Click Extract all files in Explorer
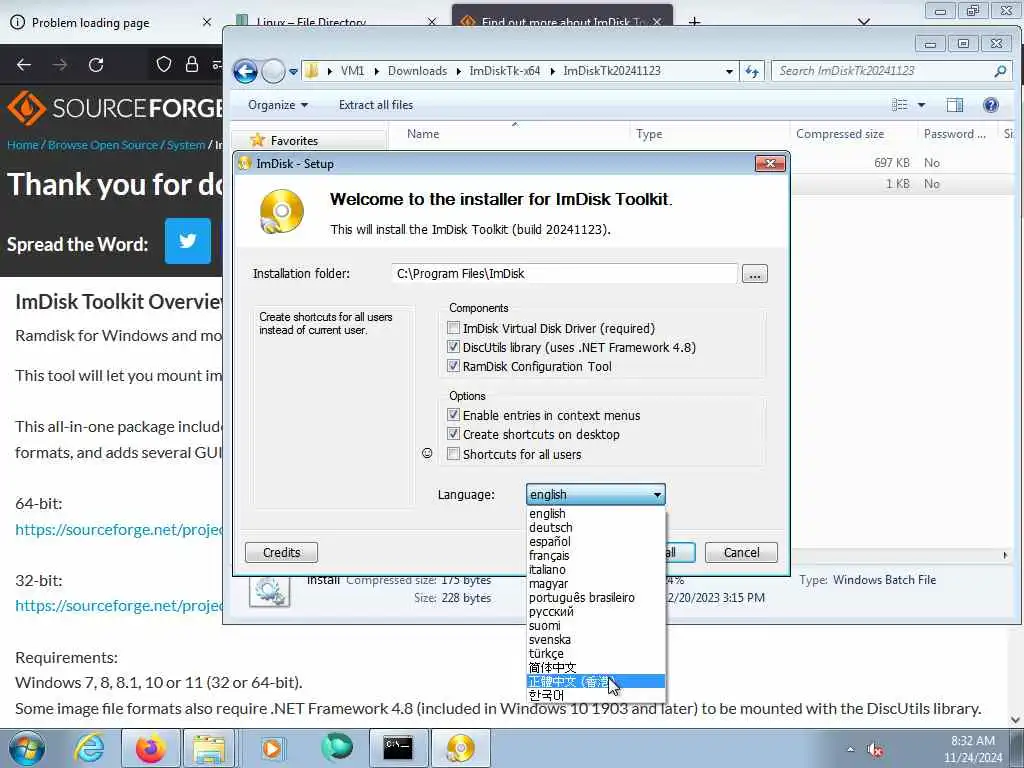Screen dimensions: 1024x768 click(x=376, y=104)
